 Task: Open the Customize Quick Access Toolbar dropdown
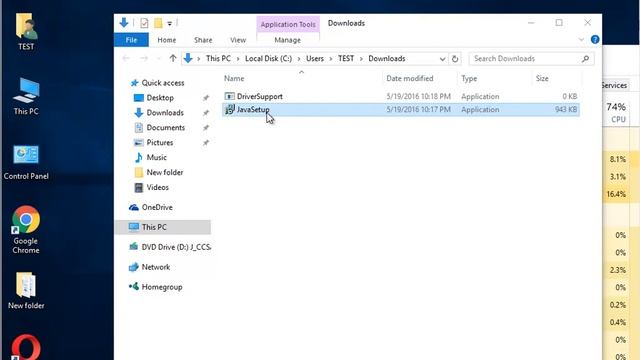169,23
